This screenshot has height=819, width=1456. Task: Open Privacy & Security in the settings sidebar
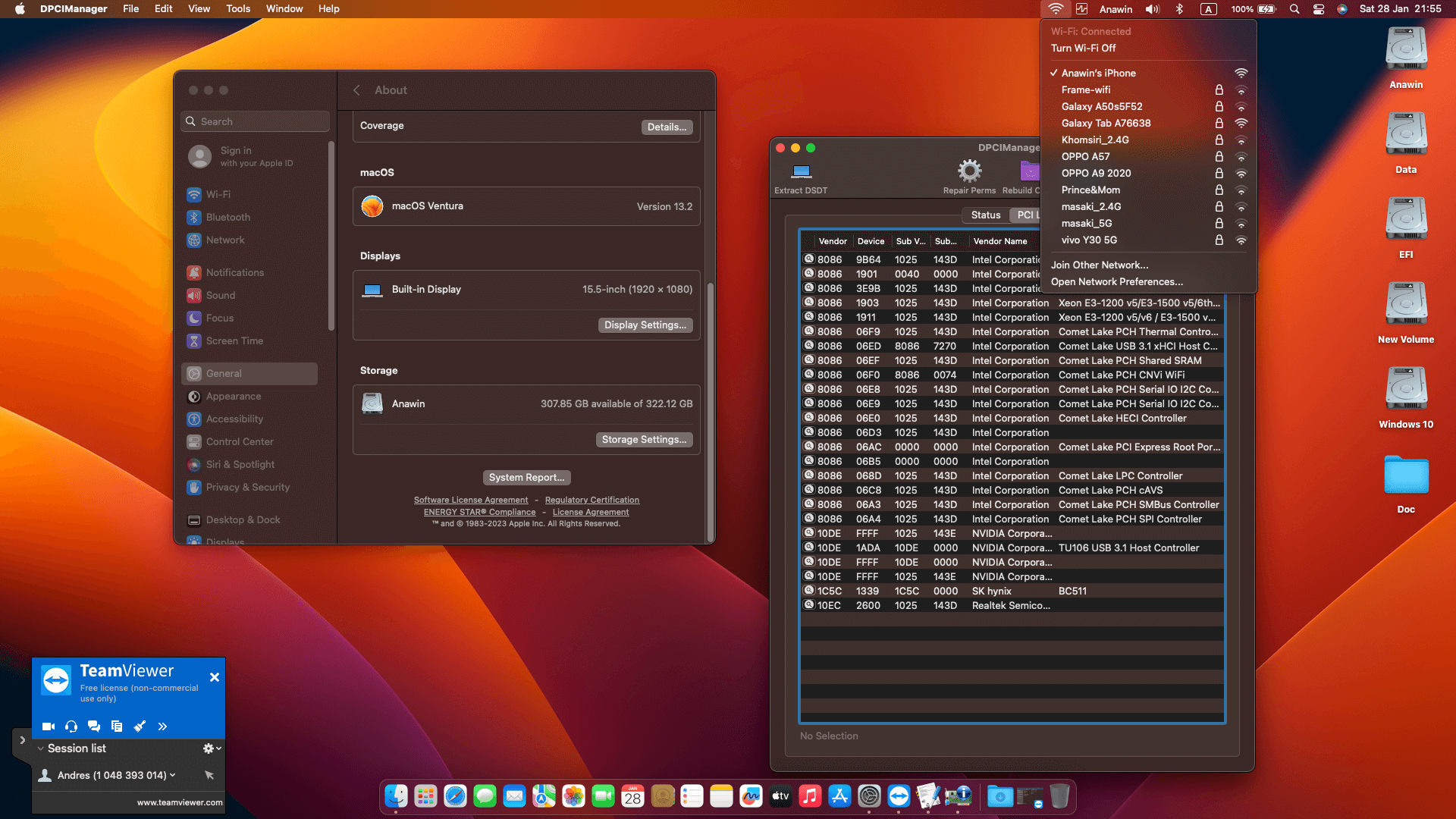(247, 487)
